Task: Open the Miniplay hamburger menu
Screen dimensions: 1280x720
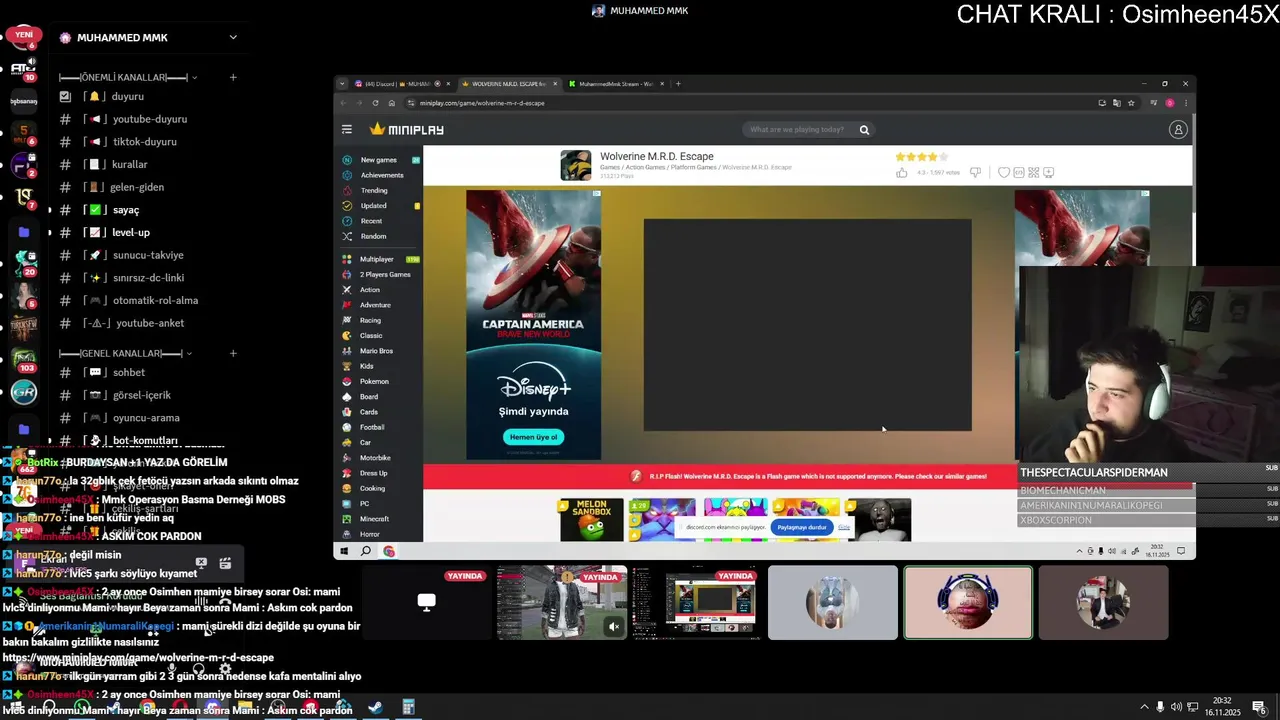Action: tap(347, 129)
